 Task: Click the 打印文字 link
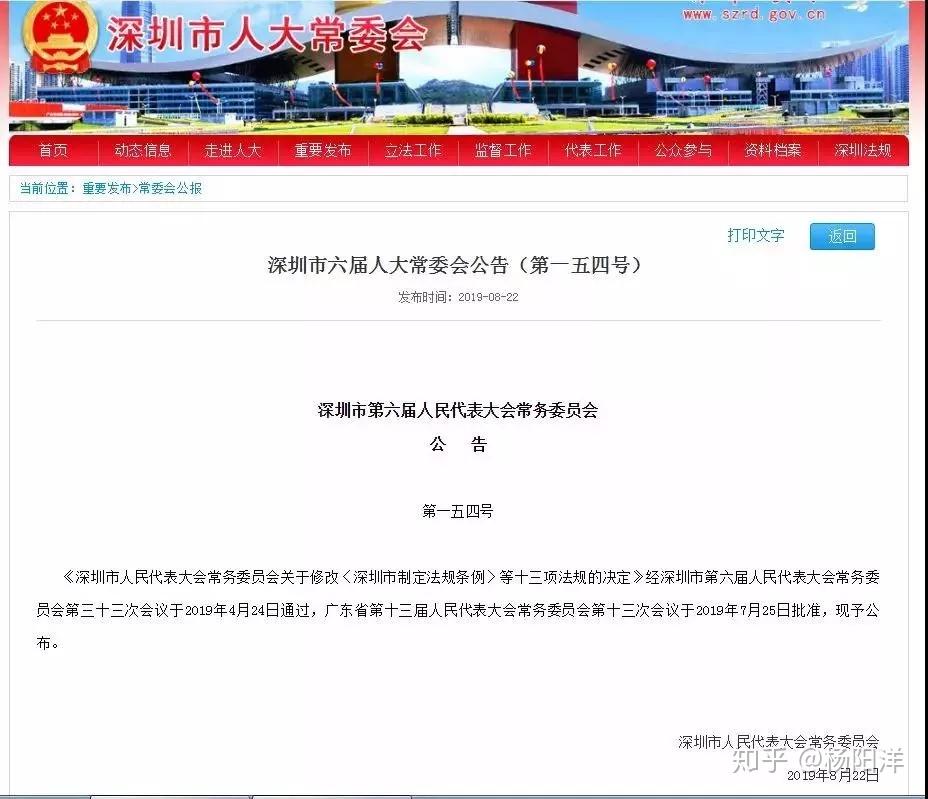point(756,236)
